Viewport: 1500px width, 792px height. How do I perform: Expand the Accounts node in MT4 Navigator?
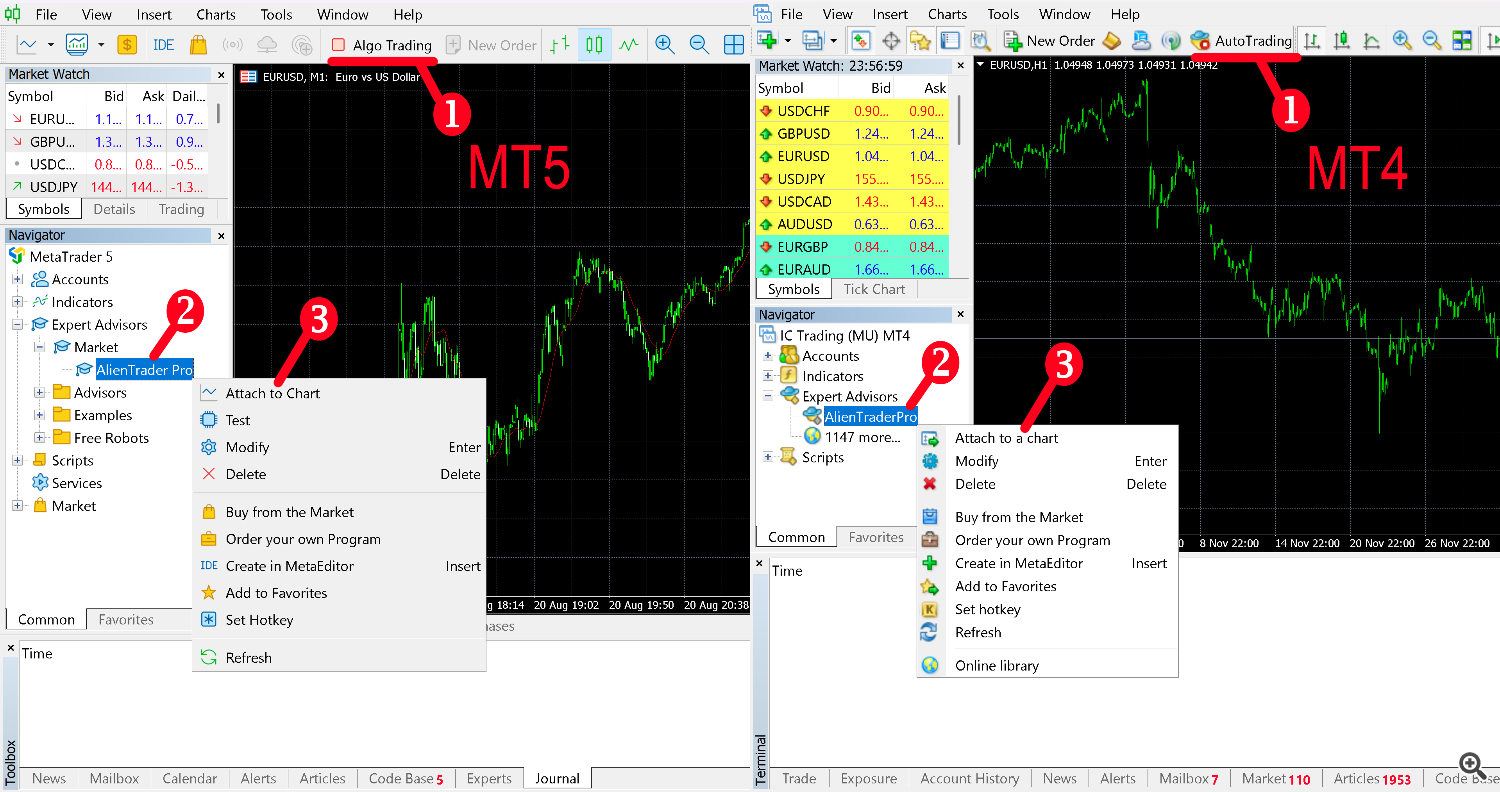[x=768, y=356]
